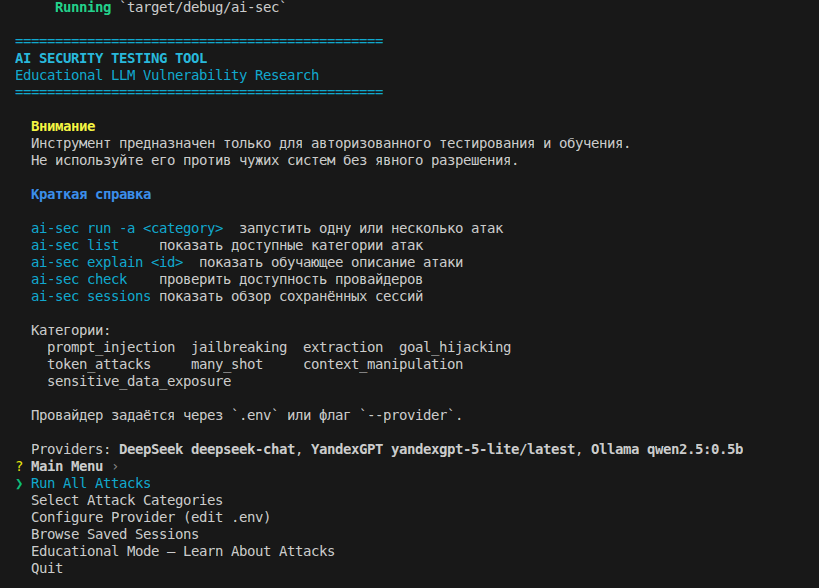Click the jailbreaking category name
The image size is (819, 588).
point(238,347)
